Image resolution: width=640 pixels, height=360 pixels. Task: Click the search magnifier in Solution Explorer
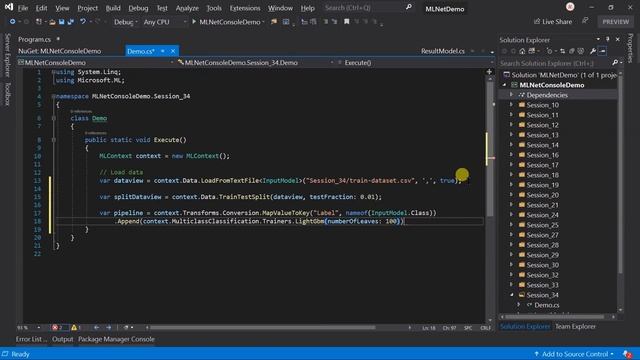point(615,62)
